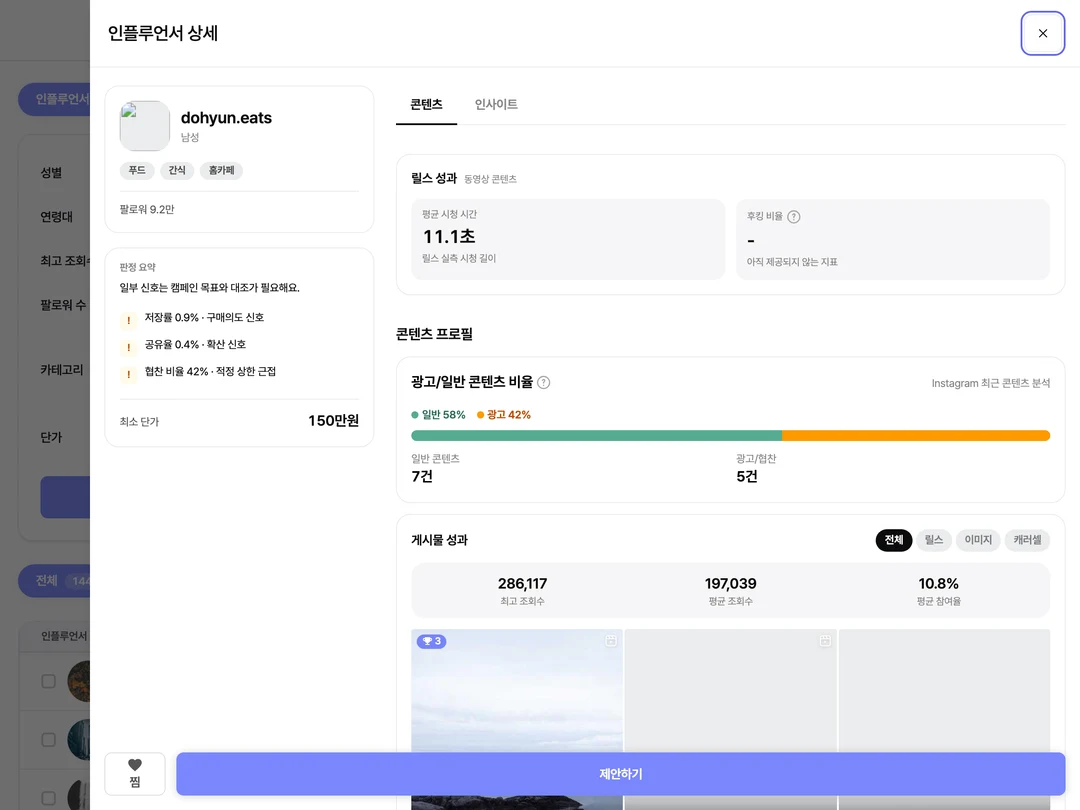Image resolution: width=1080 pixels, height=810 pixels.
Task: Click Instagram 최근 콘텐츠 분석 label
Action: (990, 383)
